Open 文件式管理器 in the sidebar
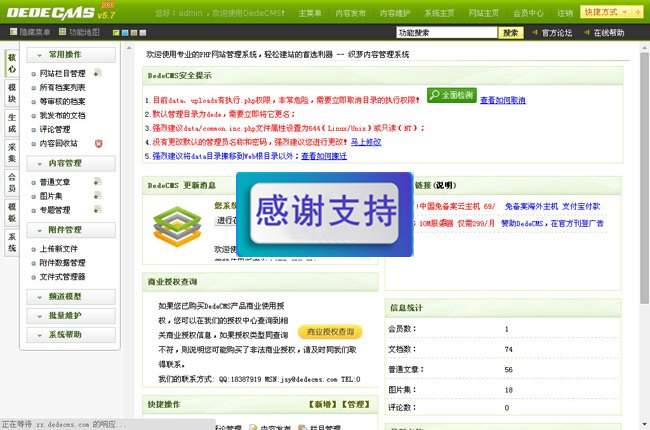Screen dimensions: 650x430 62,277
